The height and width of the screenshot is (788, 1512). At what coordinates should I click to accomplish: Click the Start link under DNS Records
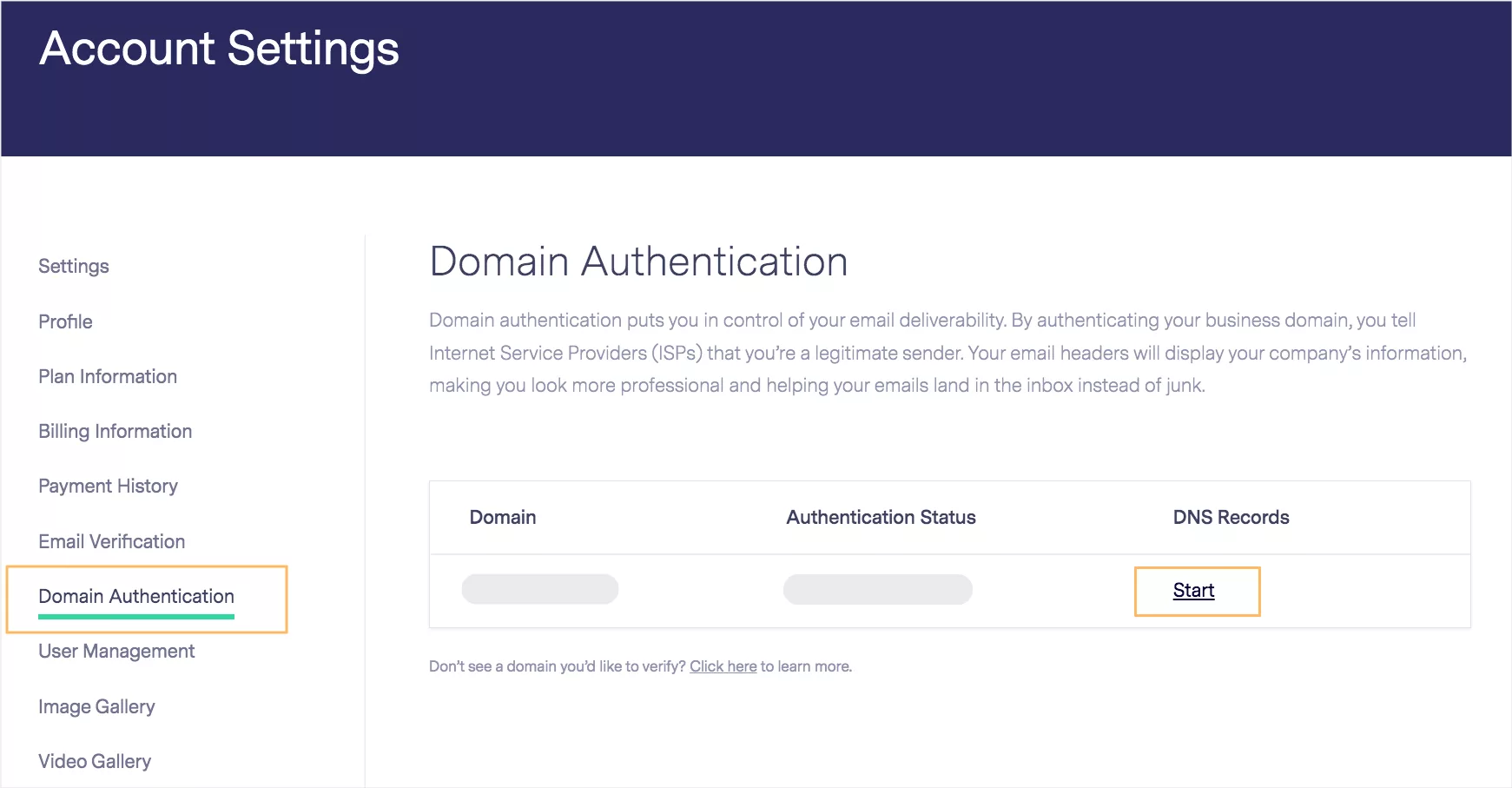1193,591
